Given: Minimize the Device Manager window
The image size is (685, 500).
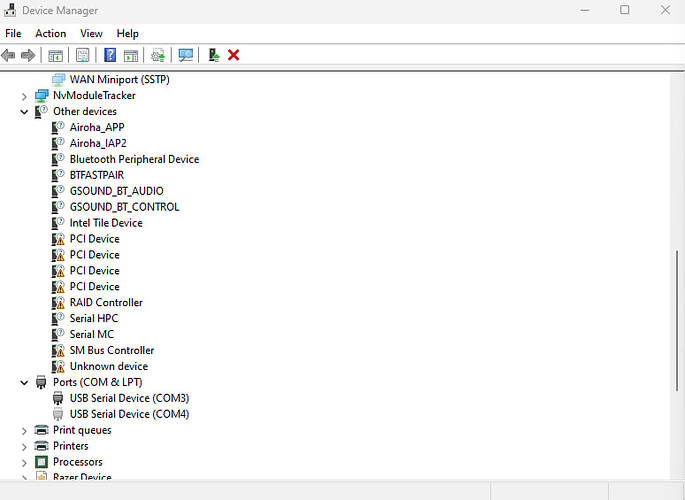Looking at the screenshot, I should (585, 10).
